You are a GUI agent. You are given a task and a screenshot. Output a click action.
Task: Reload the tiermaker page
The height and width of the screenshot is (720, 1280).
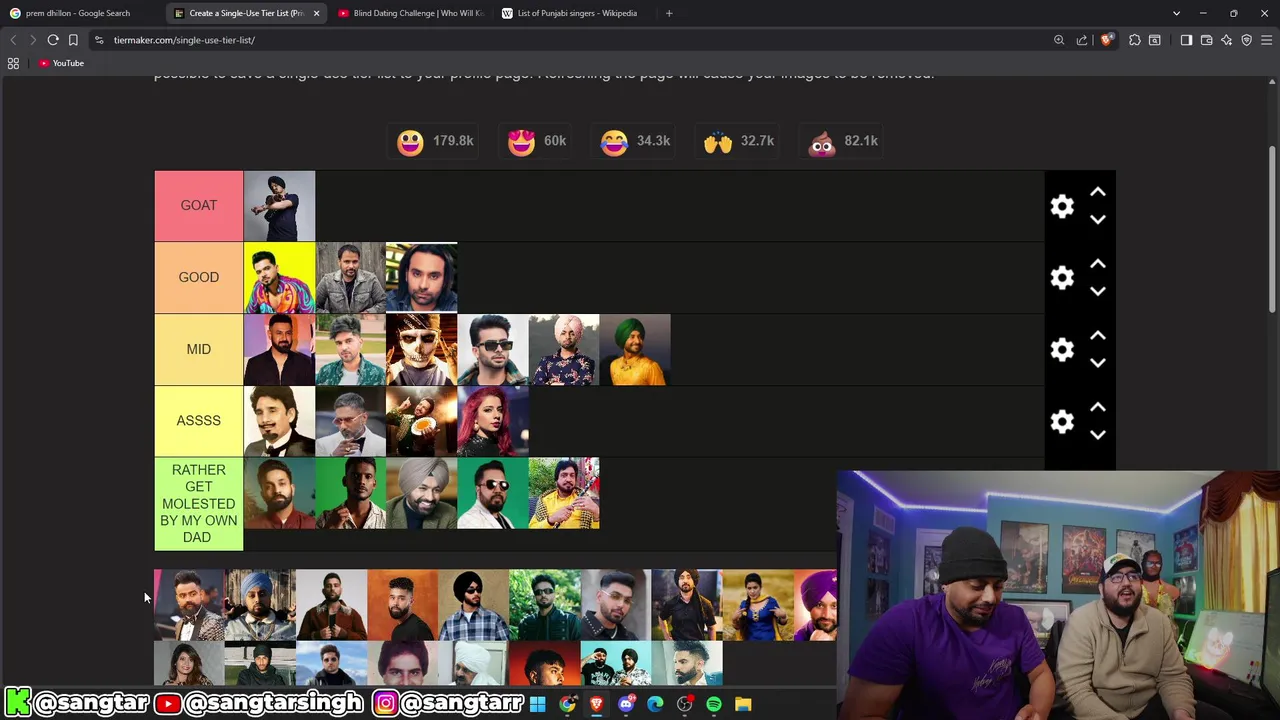53,40
